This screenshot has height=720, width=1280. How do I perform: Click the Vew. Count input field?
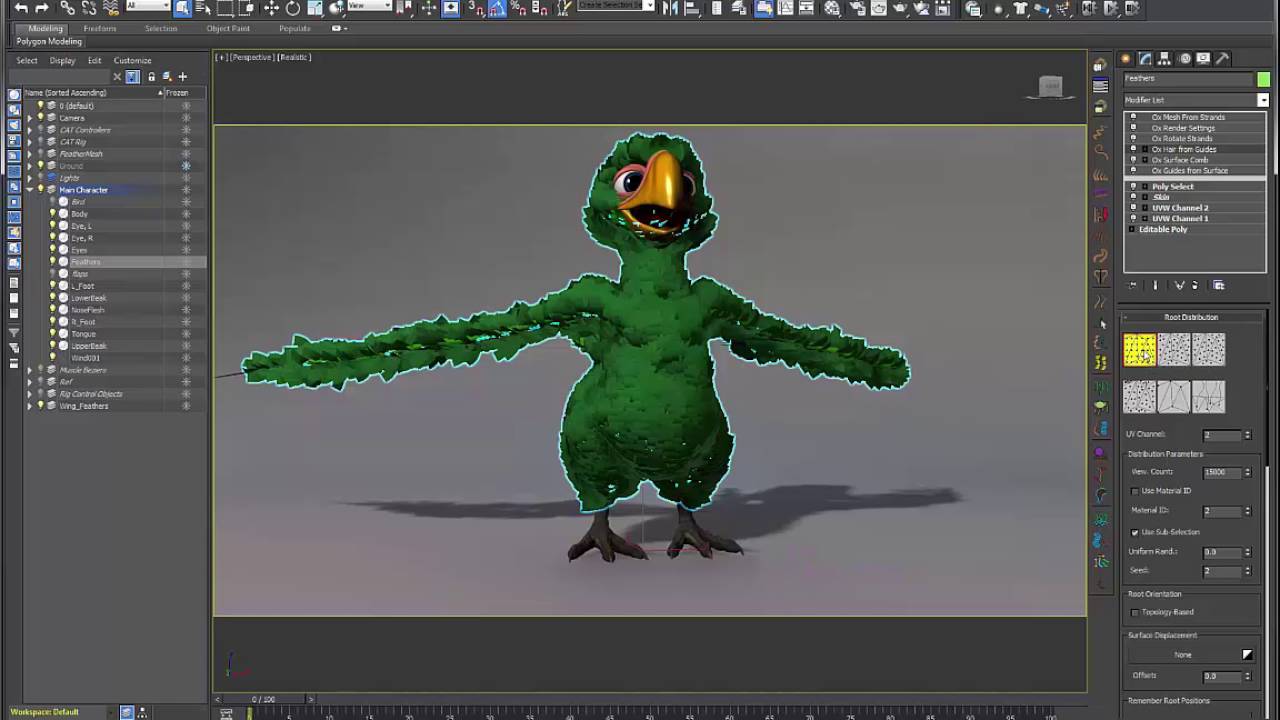tap(1221, 472)
